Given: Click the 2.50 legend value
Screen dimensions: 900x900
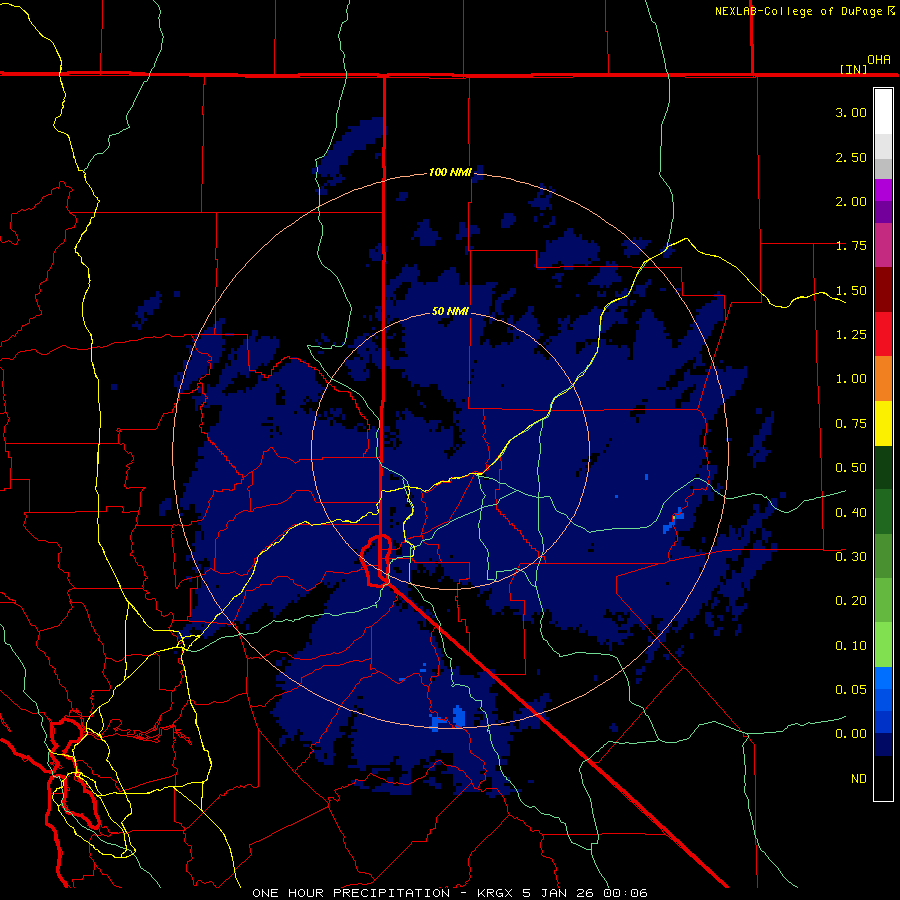Looking at the screenshot, I should 851,157.
